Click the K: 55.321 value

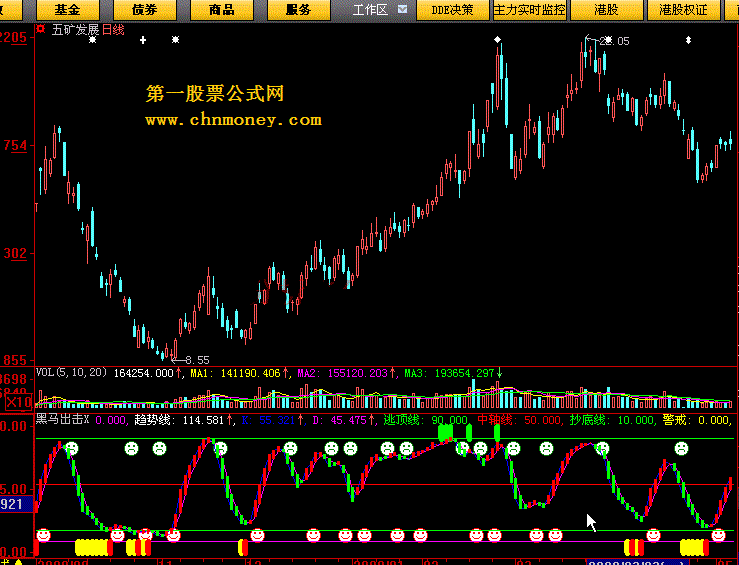271,419
